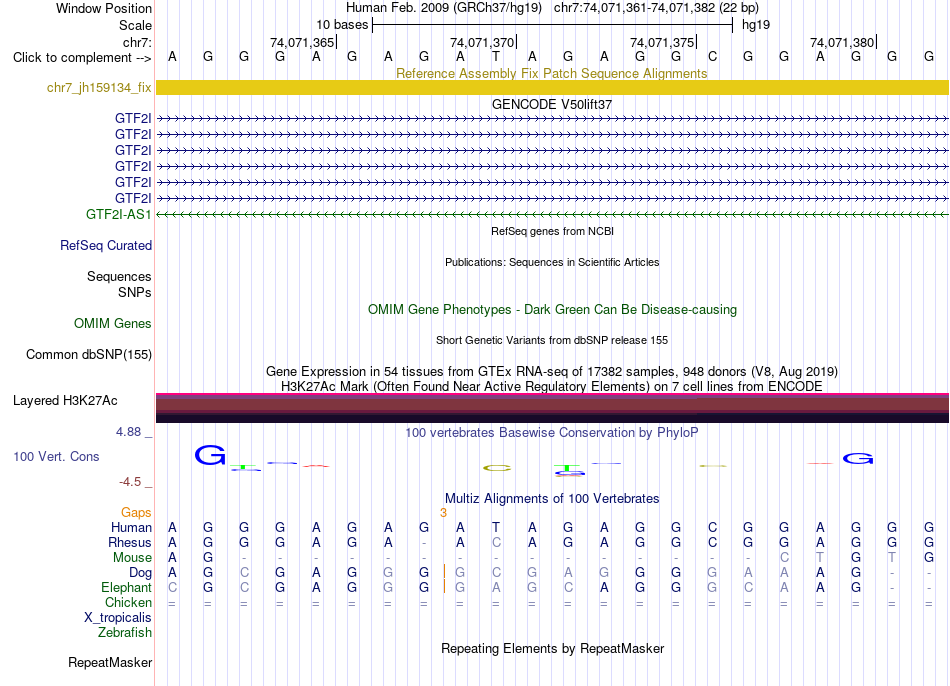Screen dimensions: 950x686
Task: Click the layered H3K27Ac signal band
Action: pyautogui.click(x=552, y=408)
